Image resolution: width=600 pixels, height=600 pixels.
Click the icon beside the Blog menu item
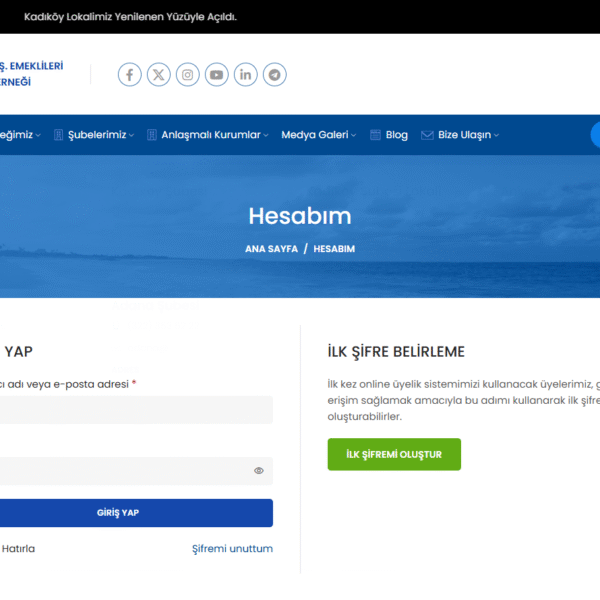coord(376,135)
